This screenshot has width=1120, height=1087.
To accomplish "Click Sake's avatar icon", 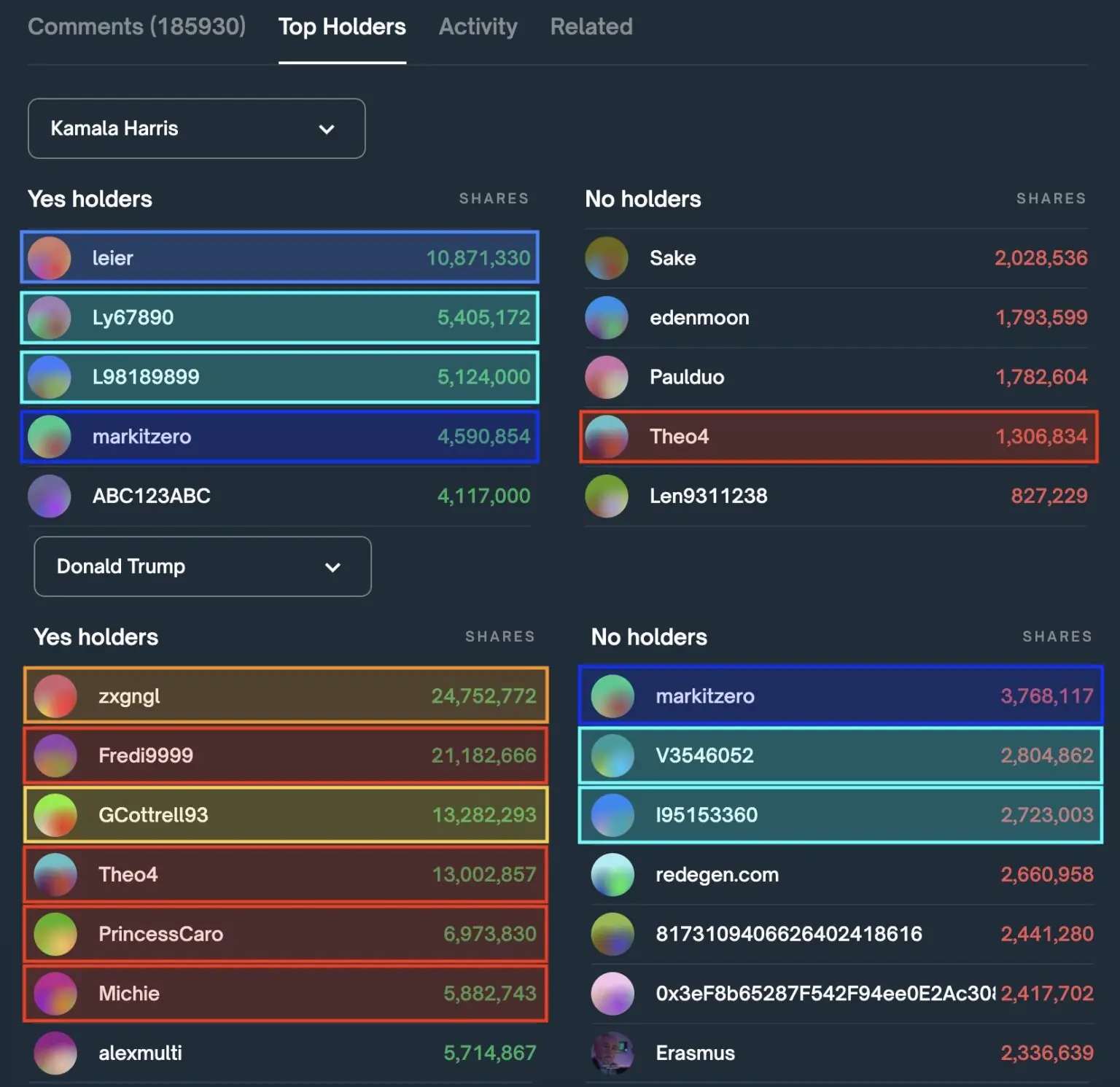I will (607, 258).
